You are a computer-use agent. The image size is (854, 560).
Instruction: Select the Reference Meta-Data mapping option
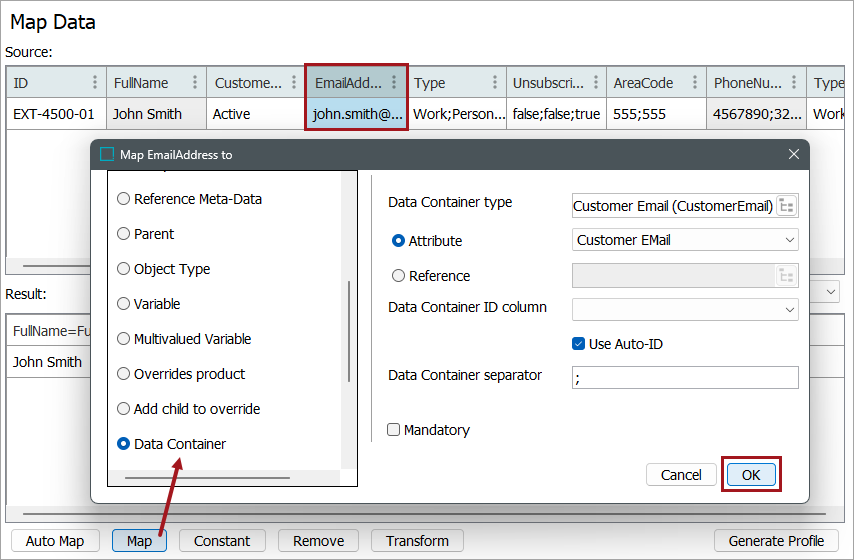[x=124, y=199]
